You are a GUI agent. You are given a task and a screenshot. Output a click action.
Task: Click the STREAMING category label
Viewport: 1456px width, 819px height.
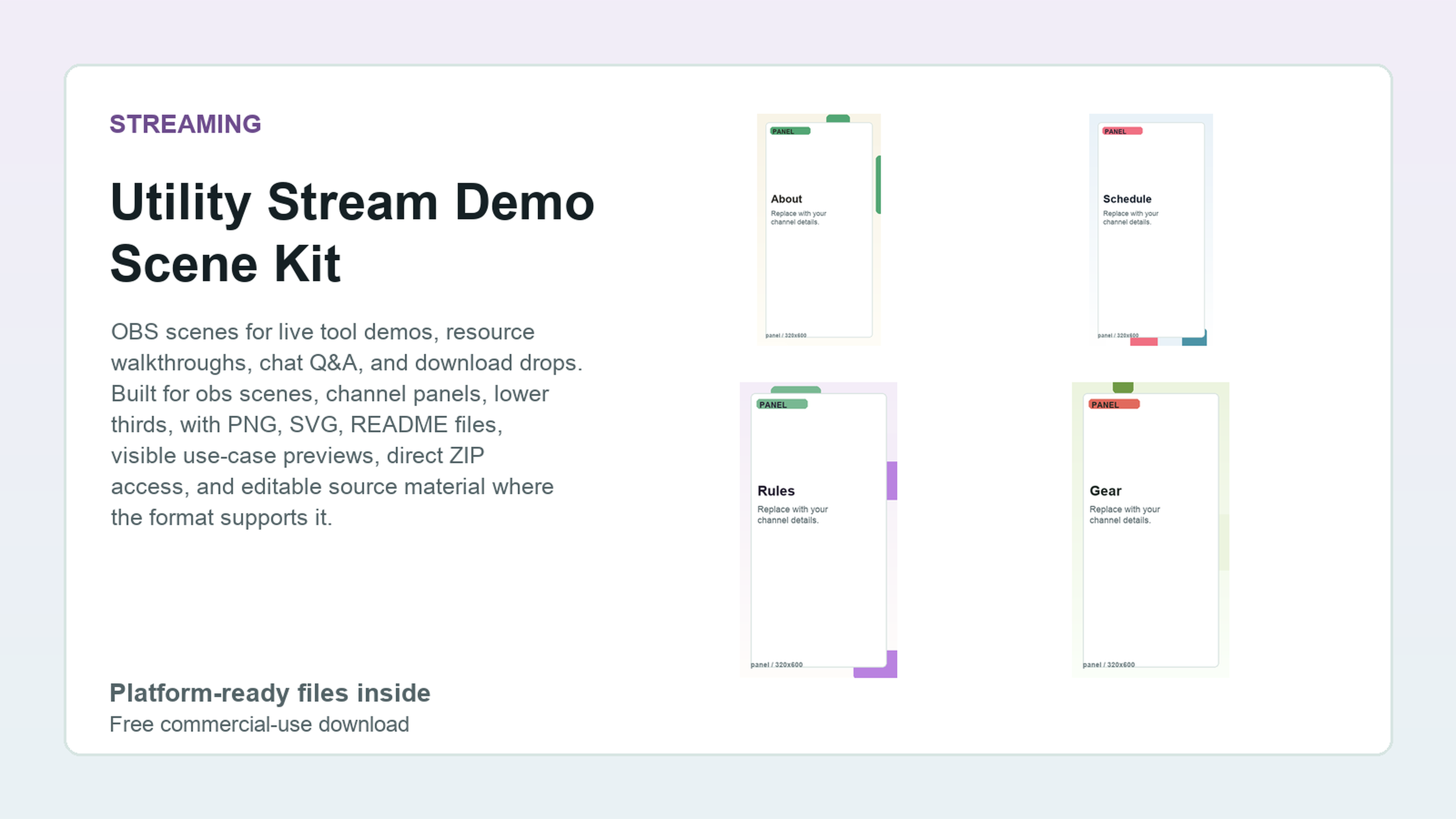tap(185, 124)
